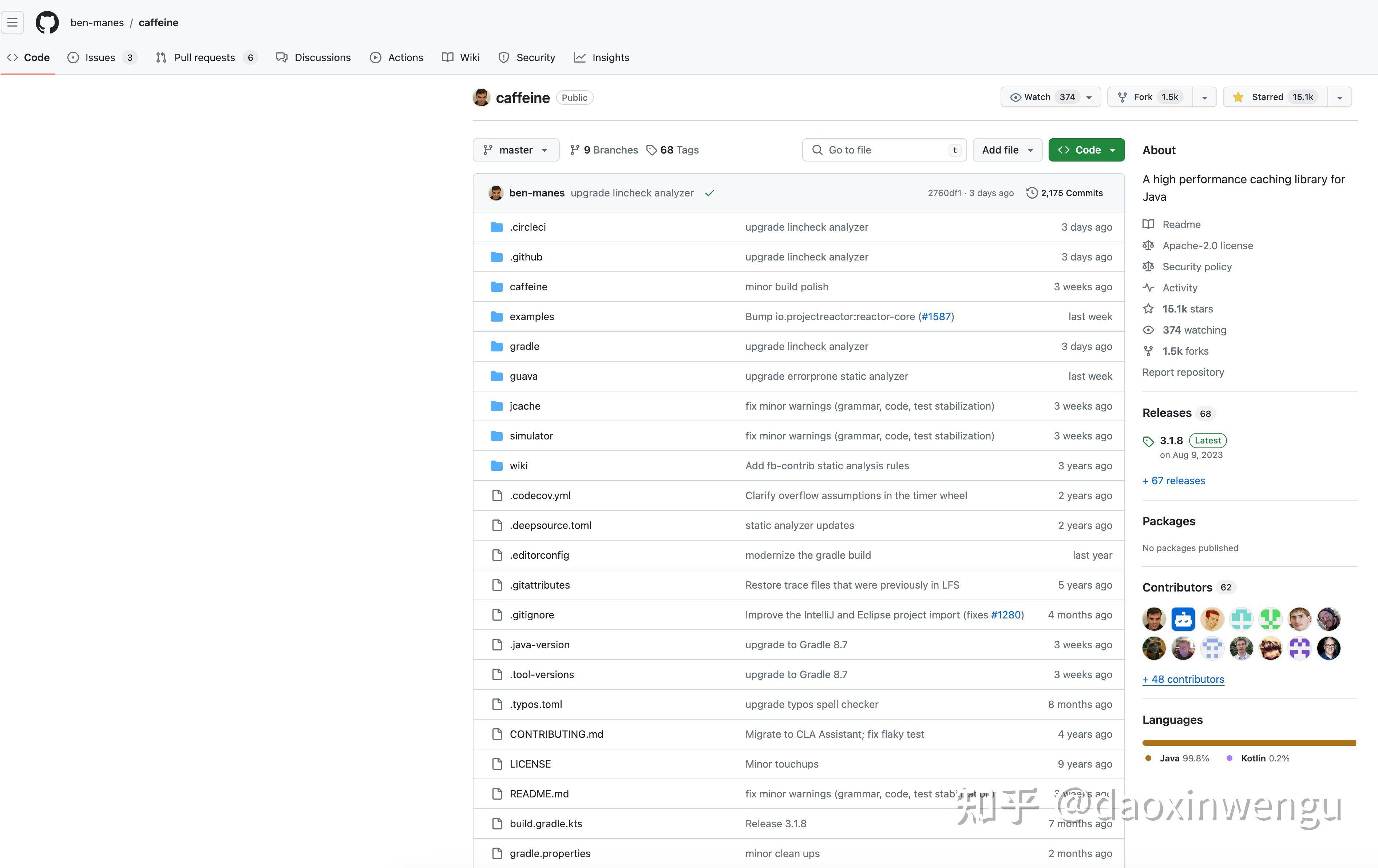Click the .circleci folder icon
Image resolution: width=1378 pixels, height=868 pixels.
497,227
